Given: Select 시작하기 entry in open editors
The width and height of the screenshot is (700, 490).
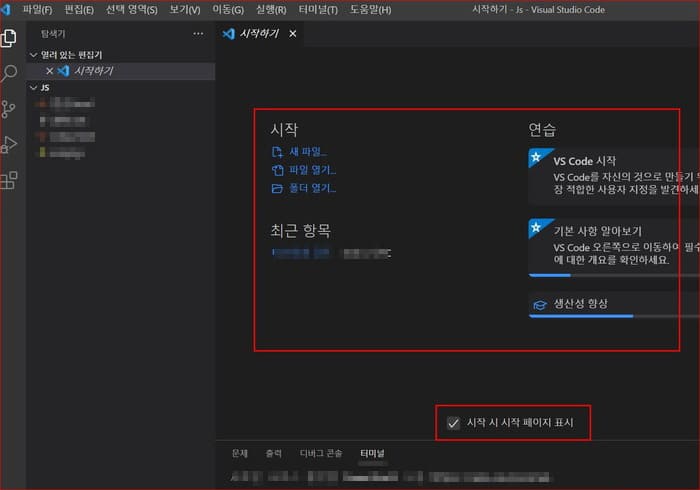Looking at the screenshot, I should [121, 71].
